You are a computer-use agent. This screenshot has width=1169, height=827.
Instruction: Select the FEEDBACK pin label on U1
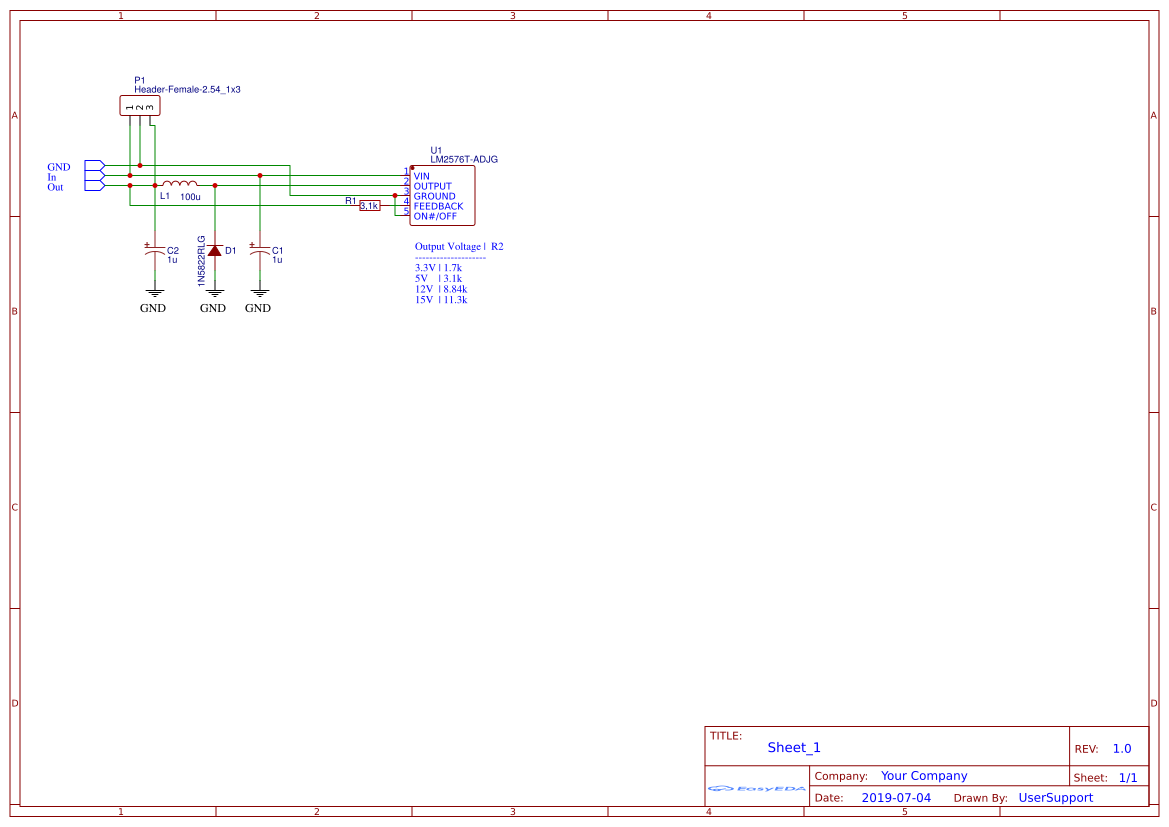[438, 205]
